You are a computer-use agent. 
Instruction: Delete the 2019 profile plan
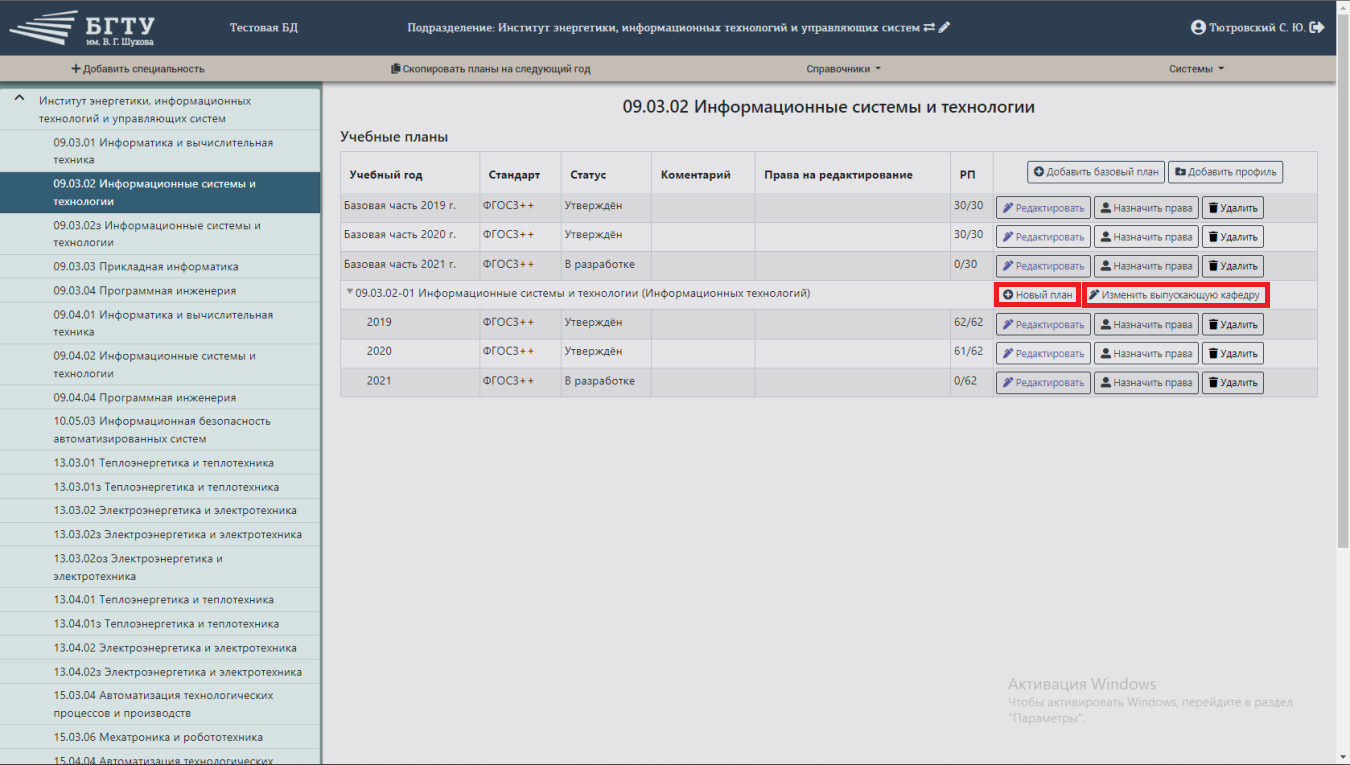pos(1232,324)
